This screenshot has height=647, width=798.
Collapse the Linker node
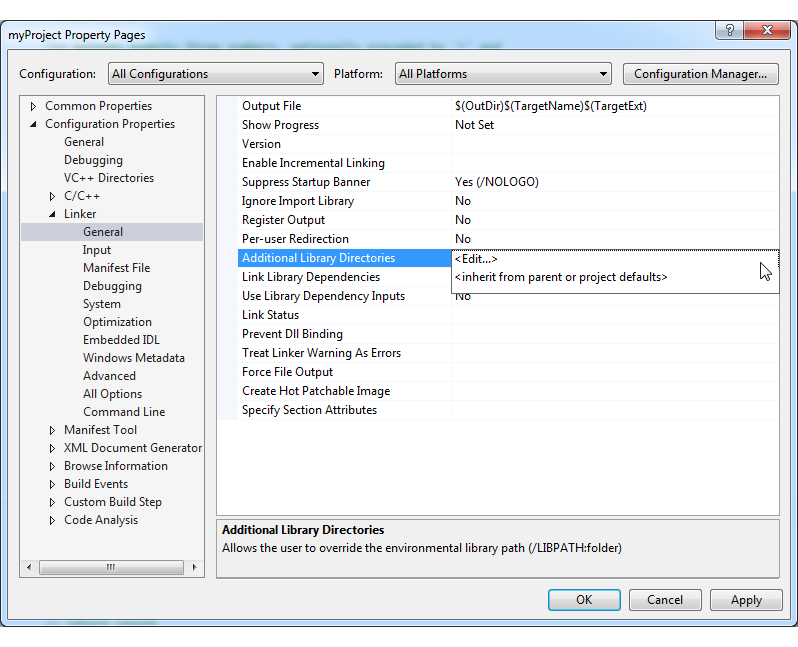pyautogui.click(x=52, y=214)
